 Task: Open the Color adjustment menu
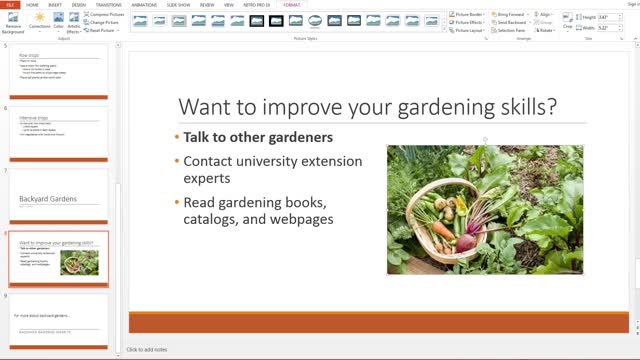pyautogui.click(x=58, y=22)
